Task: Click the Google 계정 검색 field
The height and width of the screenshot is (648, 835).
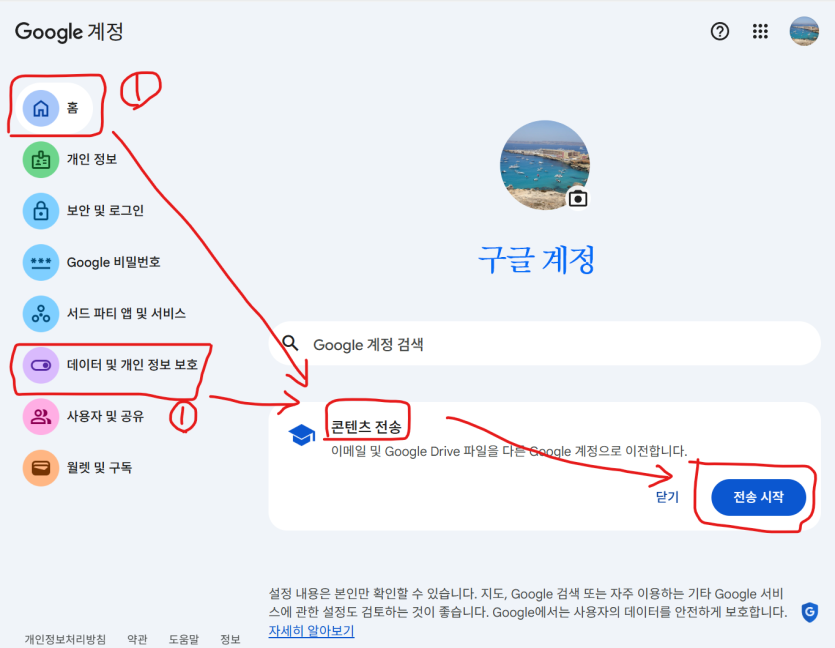Action: pyautogui.click(x=544, y=343)
